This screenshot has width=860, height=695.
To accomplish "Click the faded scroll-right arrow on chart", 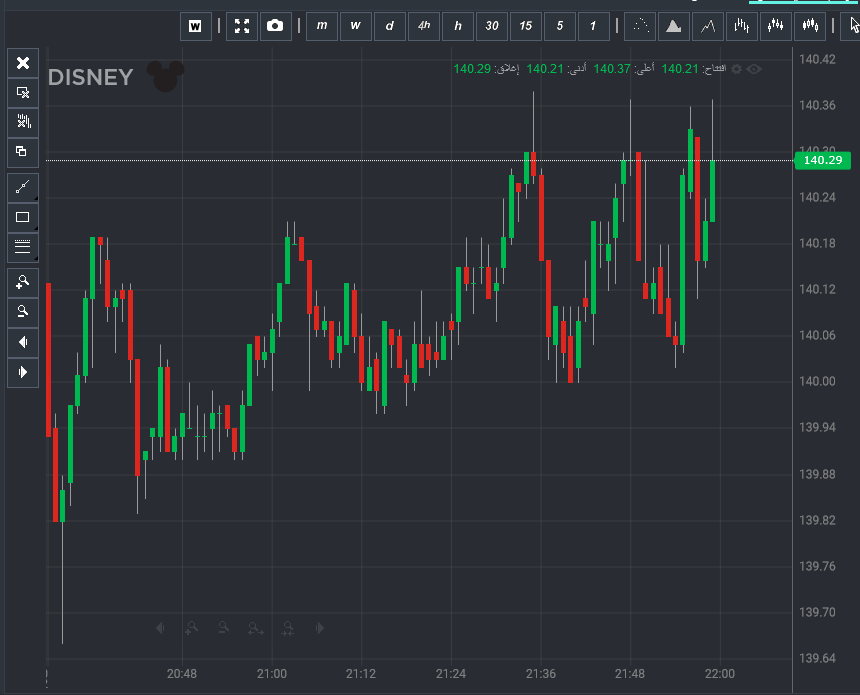I will point(320,628).
